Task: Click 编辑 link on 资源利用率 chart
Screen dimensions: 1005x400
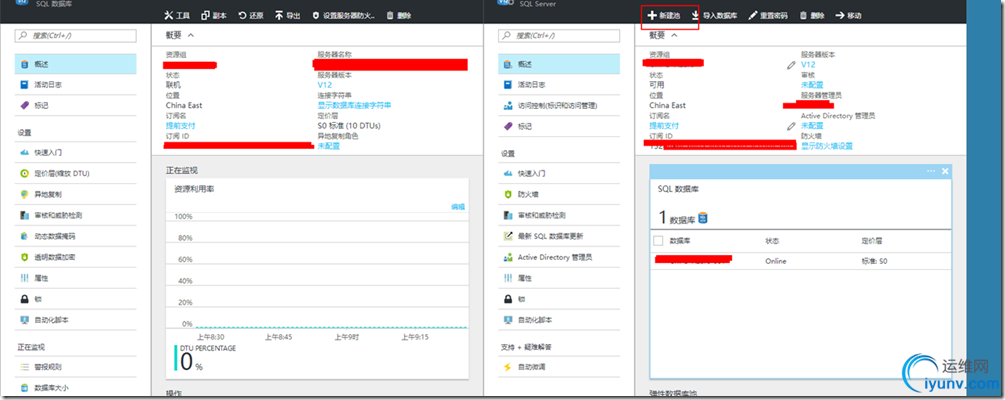Action: click(x=458, y=206)
